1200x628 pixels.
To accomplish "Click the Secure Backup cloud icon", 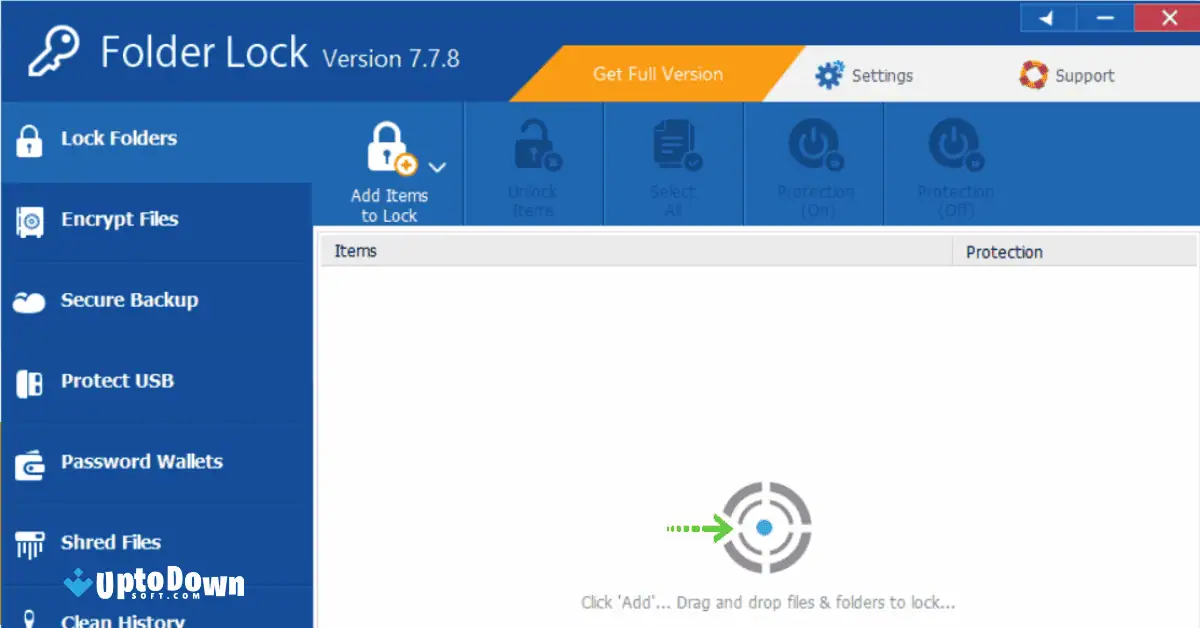I will tap(30, 300).
